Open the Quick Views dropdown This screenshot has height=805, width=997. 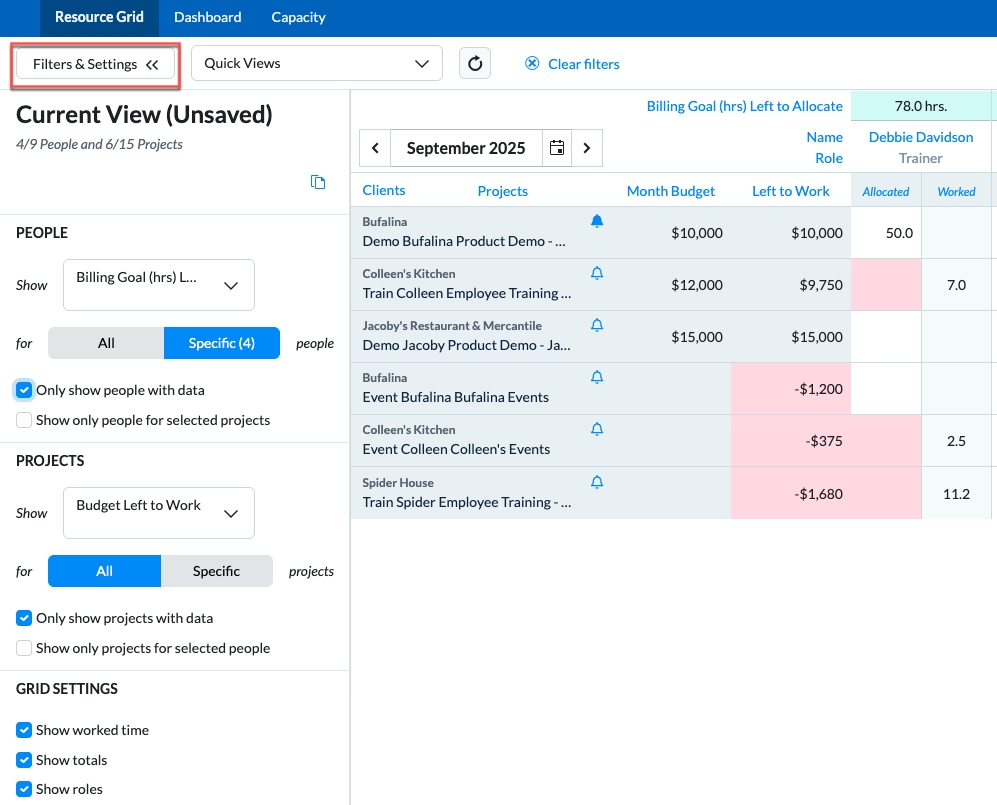(317, 64)
